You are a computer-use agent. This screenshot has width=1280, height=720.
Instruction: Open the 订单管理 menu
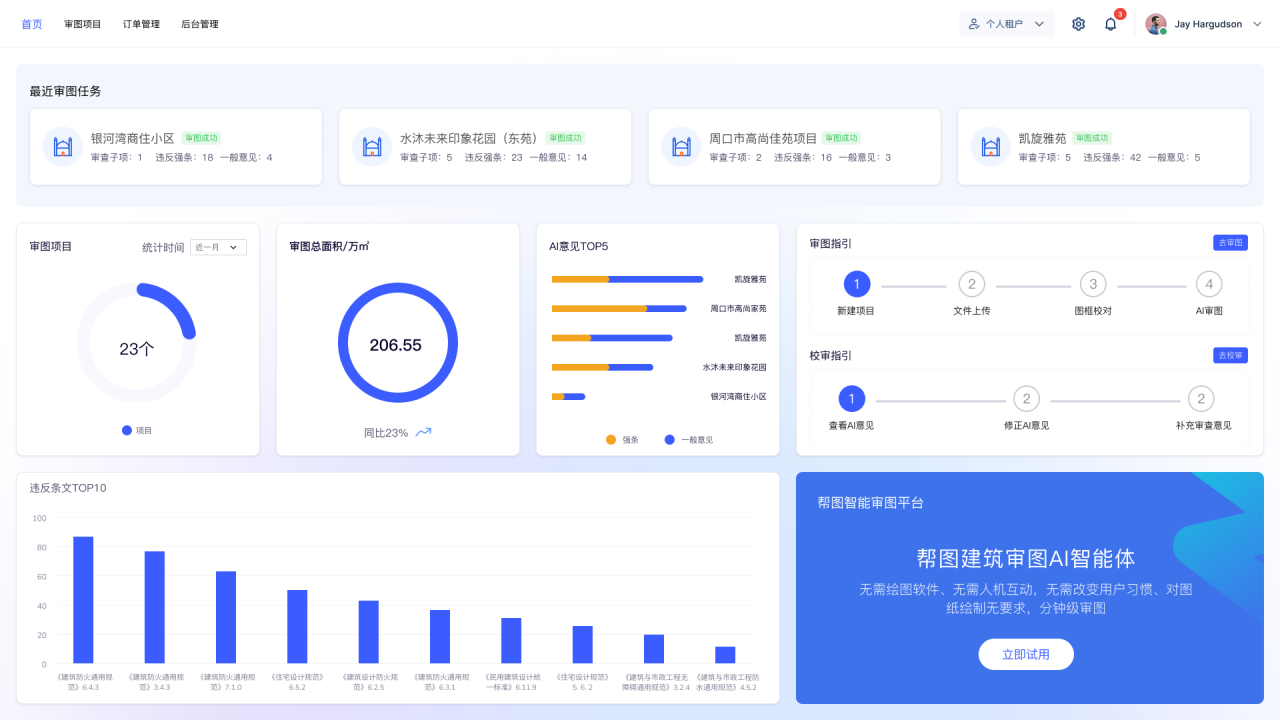pyautogui.click(x=141, y=24)
